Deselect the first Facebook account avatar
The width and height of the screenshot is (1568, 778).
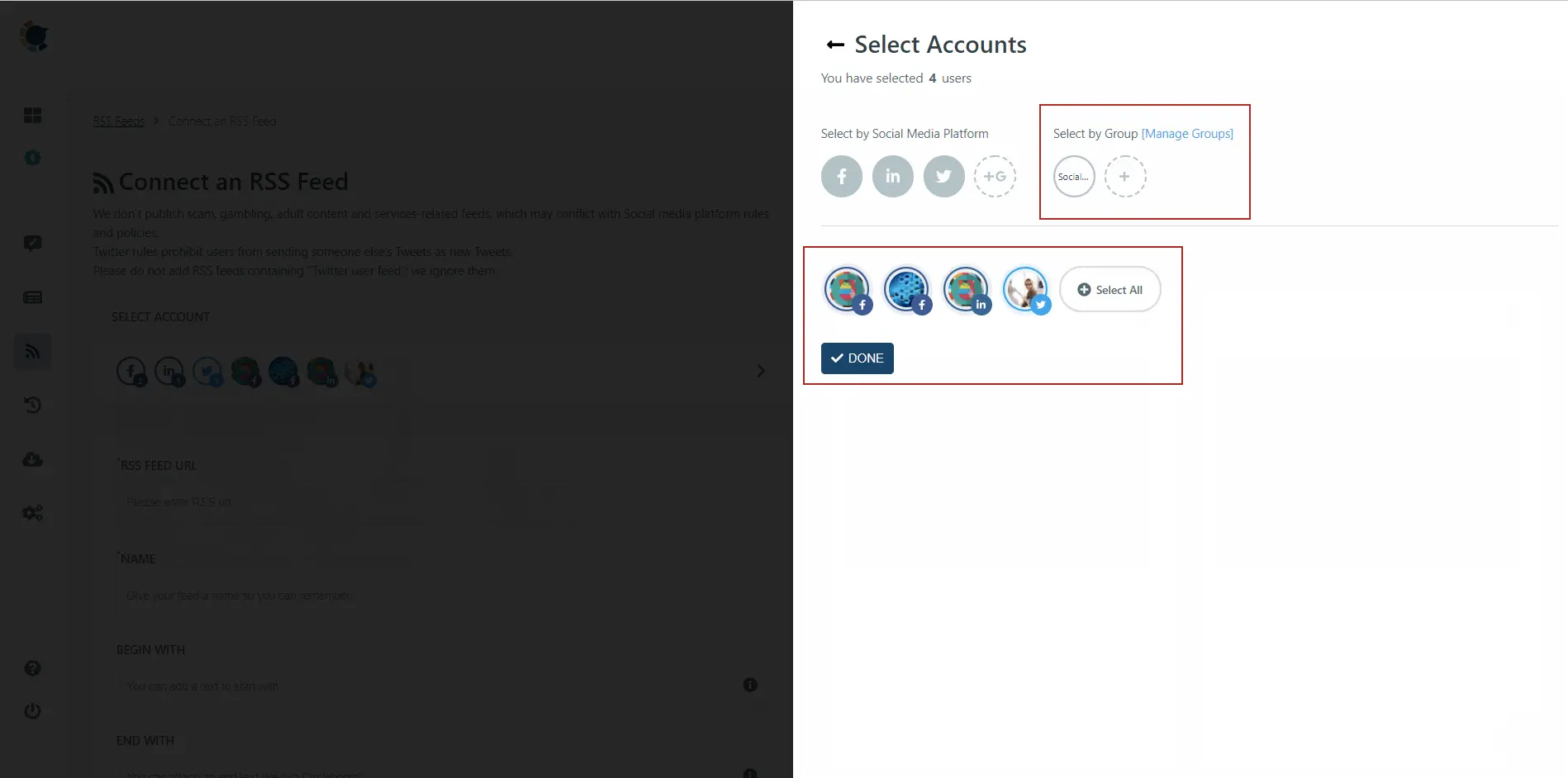pyautogui.click(x=846, y=289)
